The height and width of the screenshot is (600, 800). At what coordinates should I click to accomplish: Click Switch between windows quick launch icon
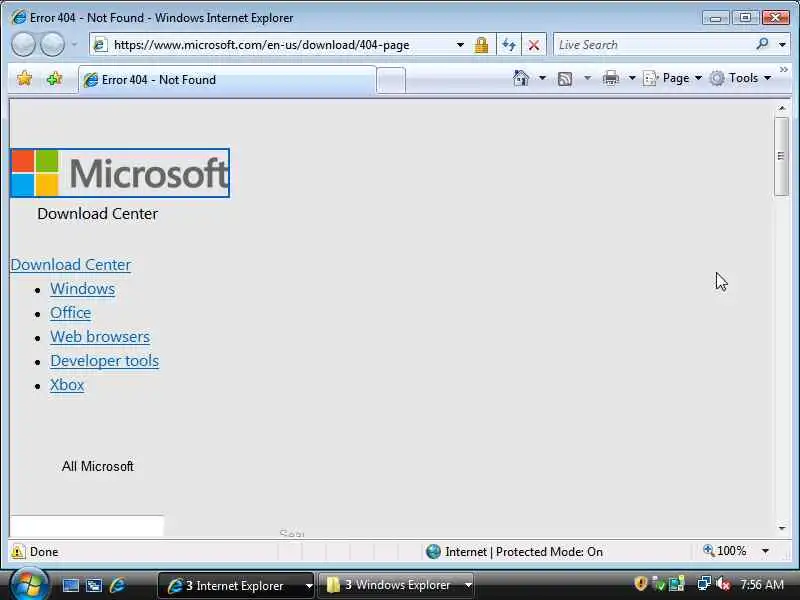click(94, 585)
